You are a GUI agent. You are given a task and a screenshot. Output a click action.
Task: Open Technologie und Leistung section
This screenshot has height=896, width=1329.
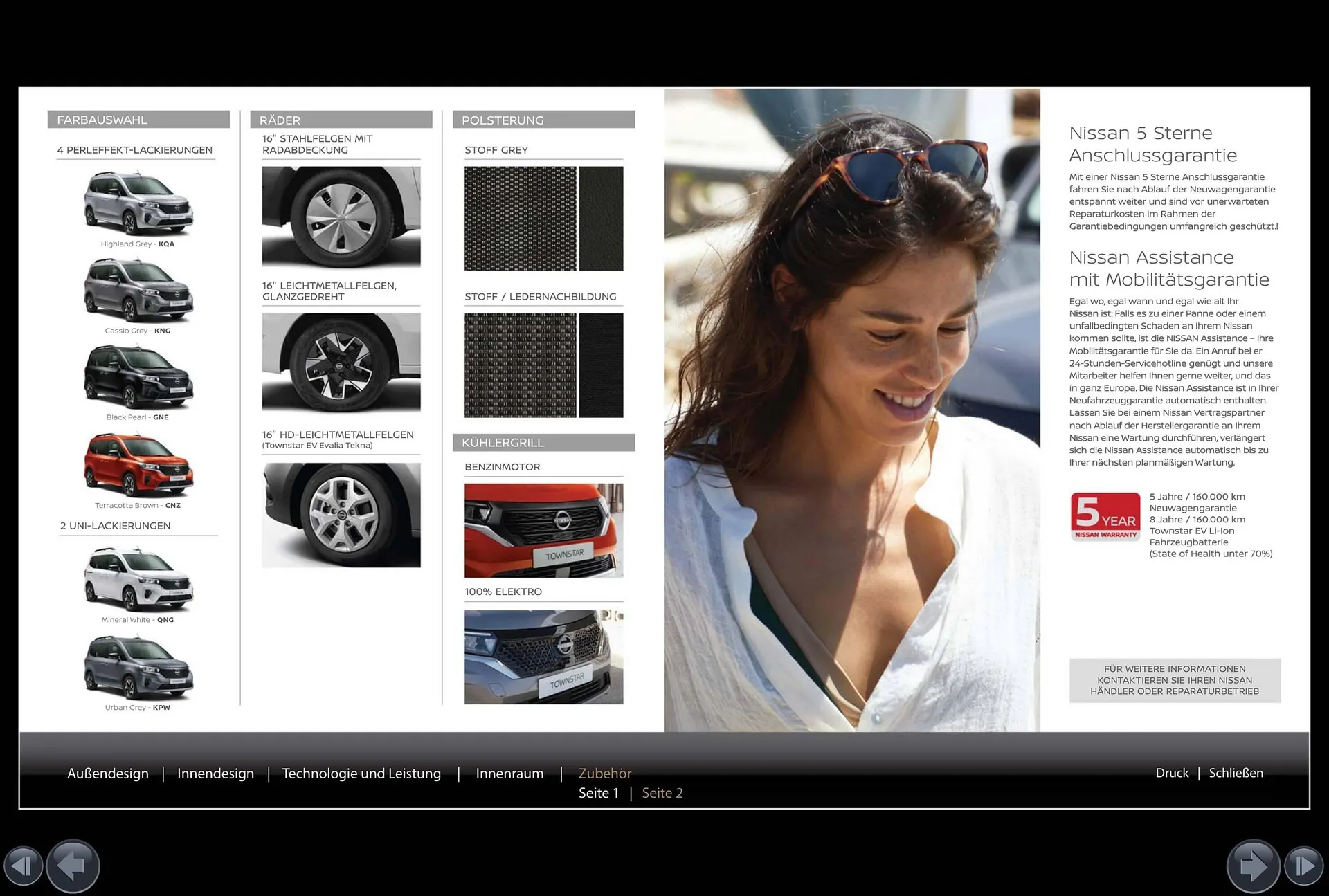(x=361, y=774)
